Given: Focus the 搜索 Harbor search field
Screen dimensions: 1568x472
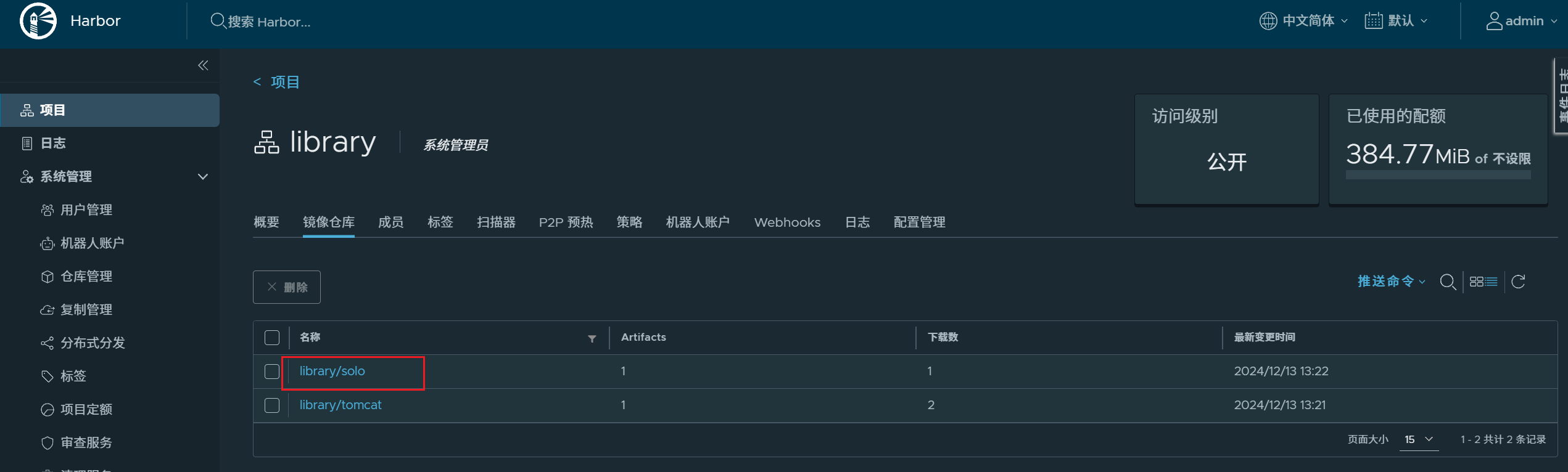Looking at the screenshot, I should point(269,22).
